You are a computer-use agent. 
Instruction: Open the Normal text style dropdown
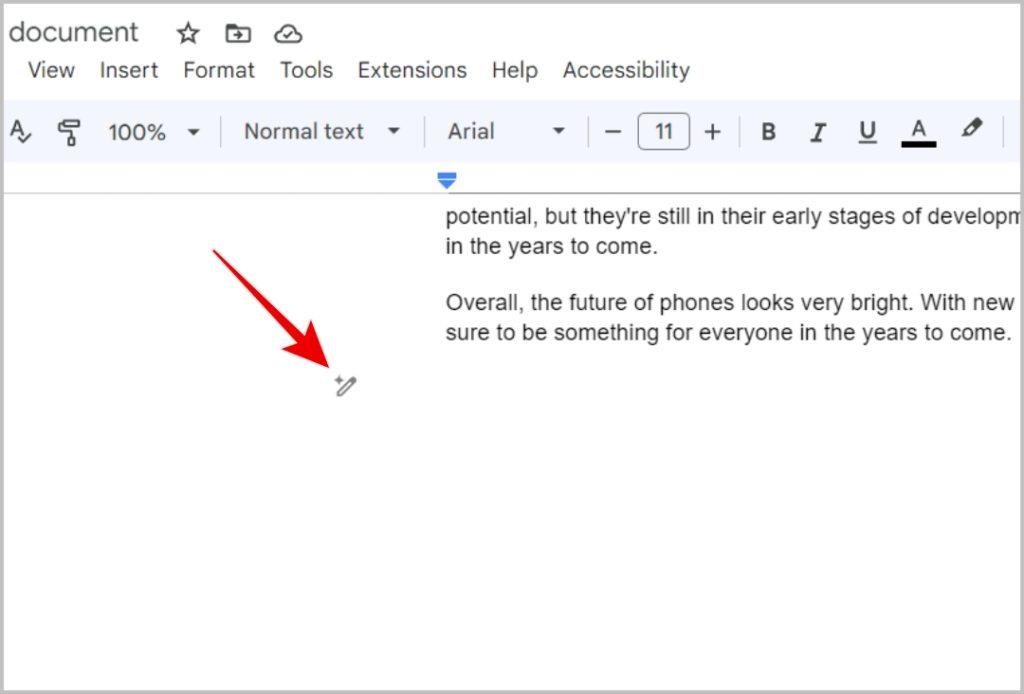coord(322,131)
